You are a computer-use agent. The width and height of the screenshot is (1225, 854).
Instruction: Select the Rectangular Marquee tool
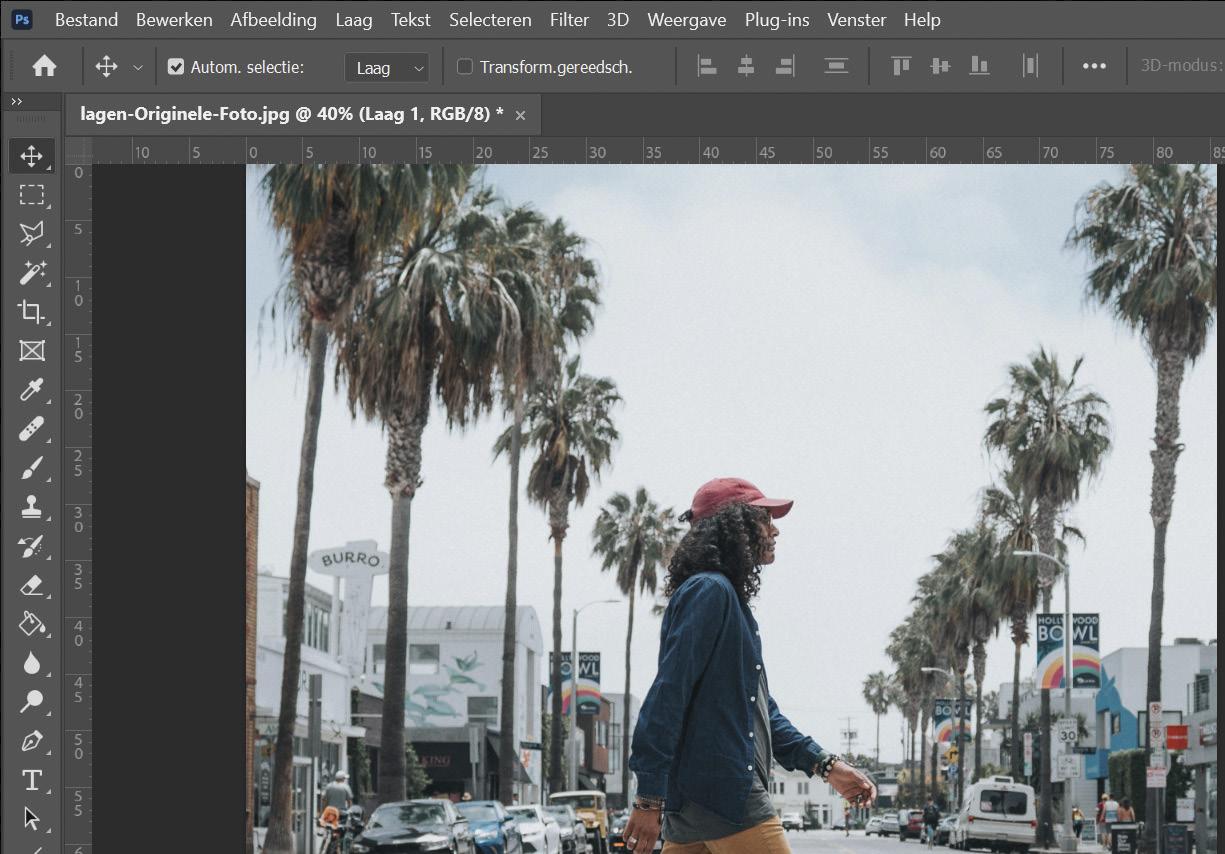pyautogui.click(x=32, y=195)
